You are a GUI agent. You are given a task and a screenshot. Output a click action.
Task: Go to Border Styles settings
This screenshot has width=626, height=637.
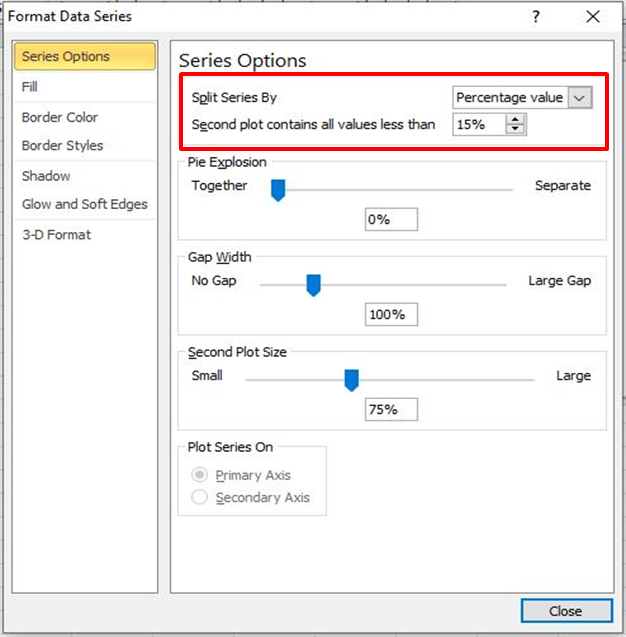(62, 145)
